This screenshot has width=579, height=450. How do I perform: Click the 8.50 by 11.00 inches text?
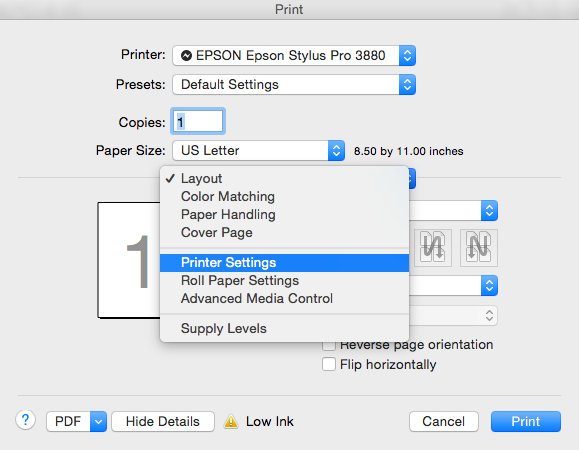tap(408, 151)
